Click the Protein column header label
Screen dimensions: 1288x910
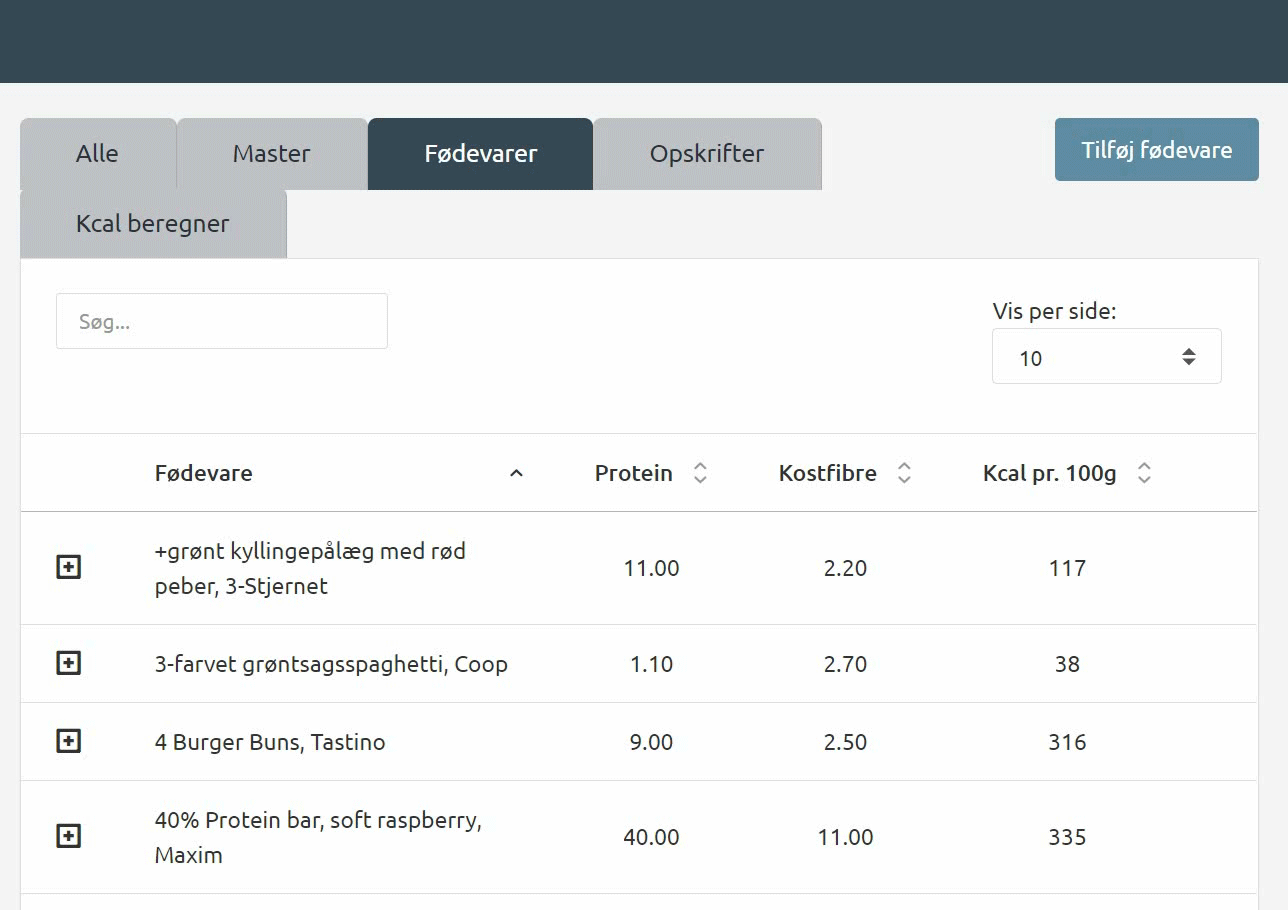click(x=633, y=473)
